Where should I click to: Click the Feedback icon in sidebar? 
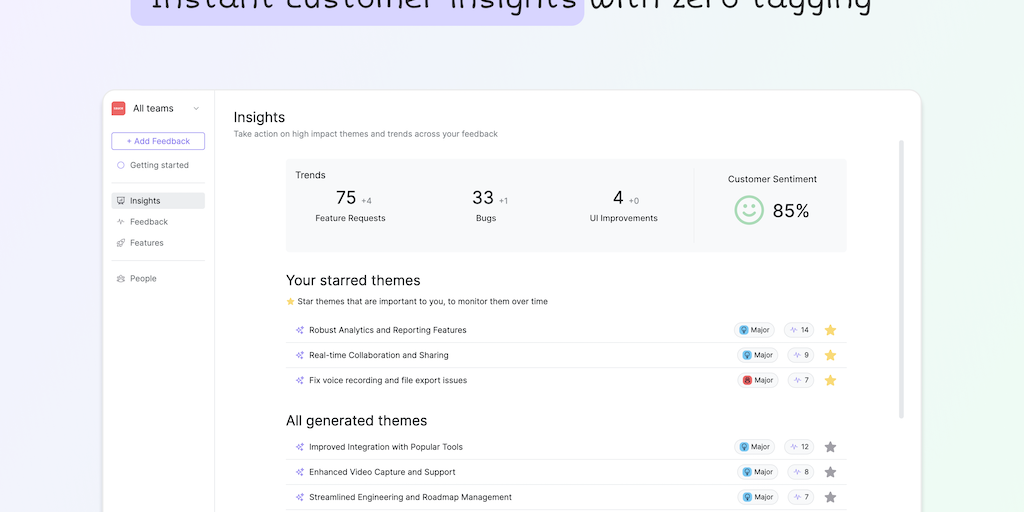click(121, 222)
